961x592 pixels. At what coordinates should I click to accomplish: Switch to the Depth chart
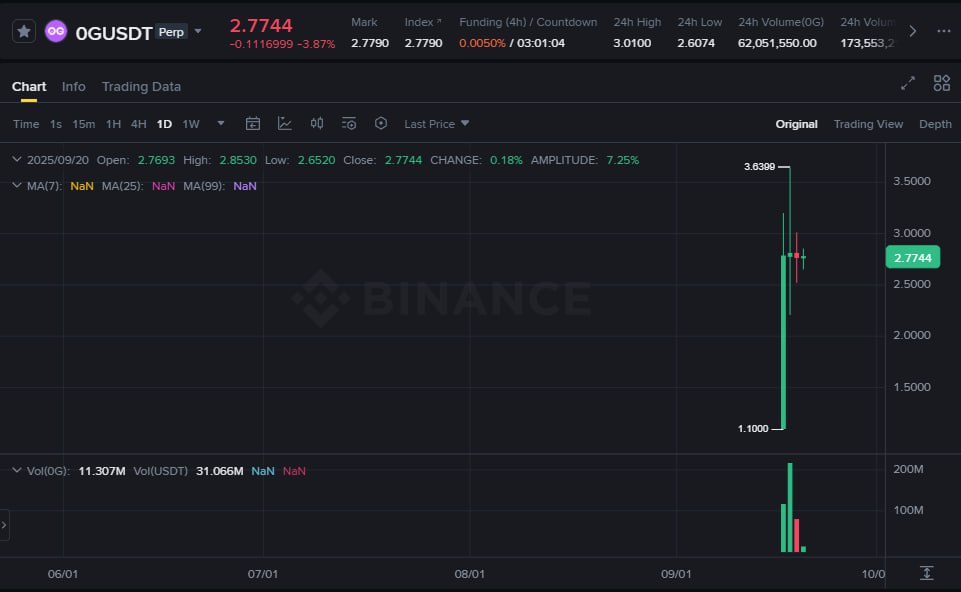[x=935, y=124]
